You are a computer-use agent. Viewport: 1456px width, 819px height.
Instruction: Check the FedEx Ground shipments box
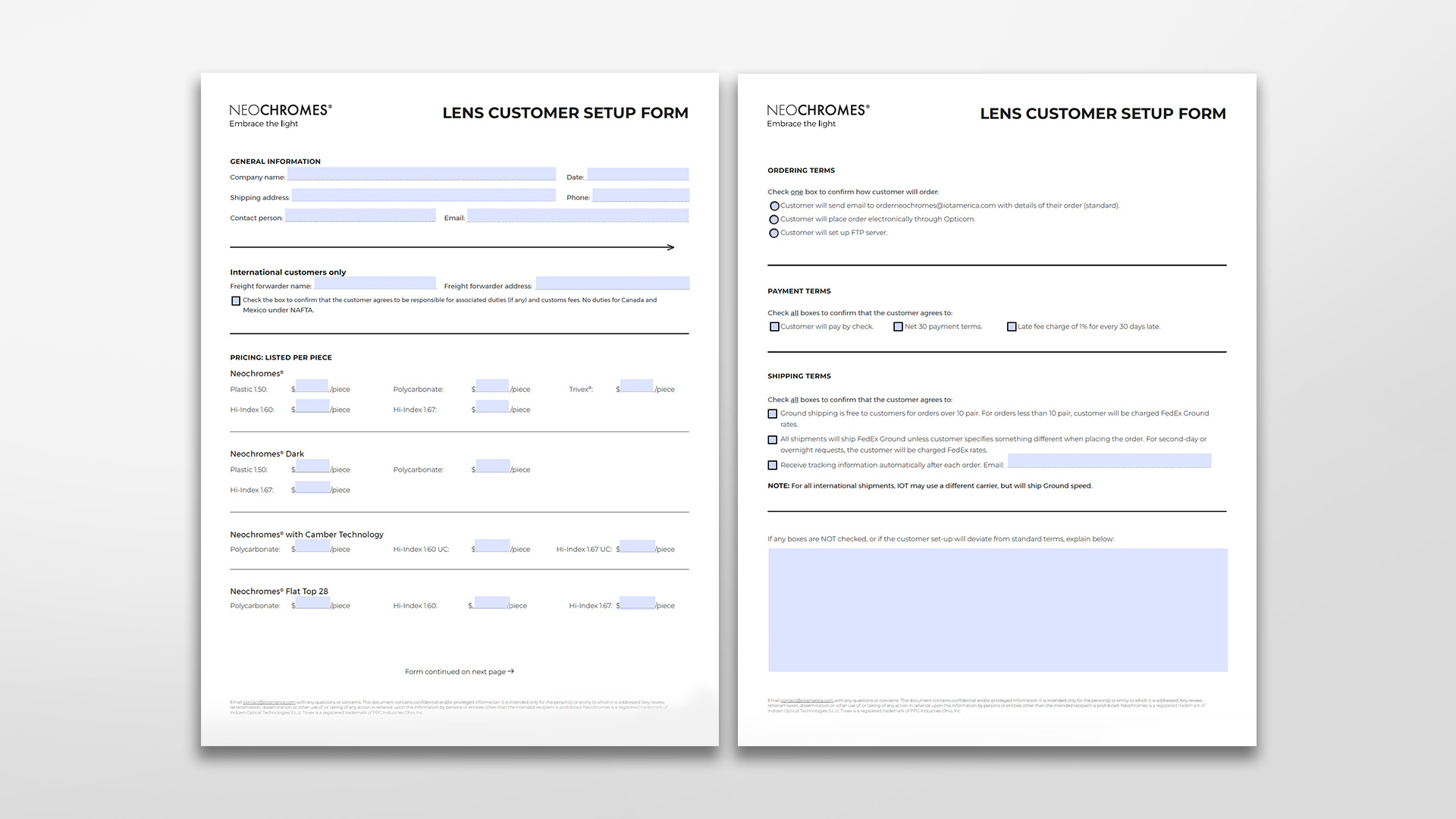click(773, 440)
